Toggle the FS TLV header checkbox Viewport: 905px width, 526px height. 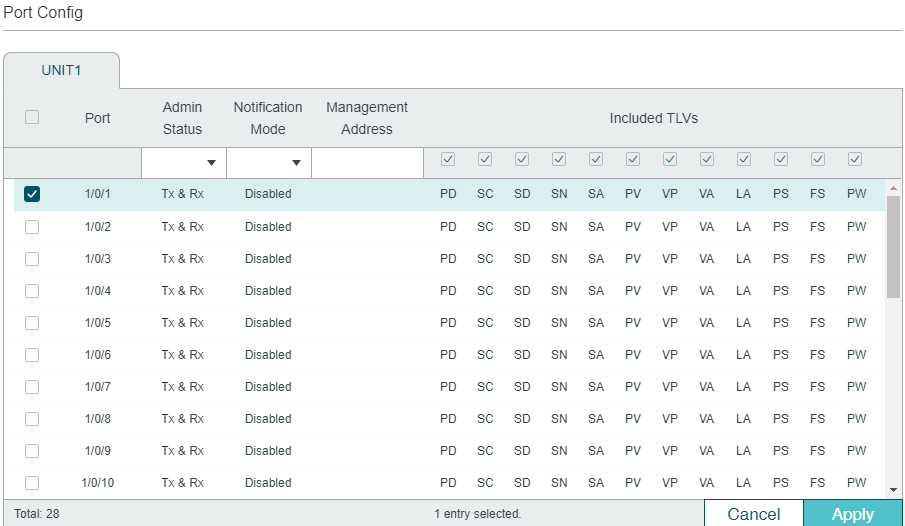point(818,159)
